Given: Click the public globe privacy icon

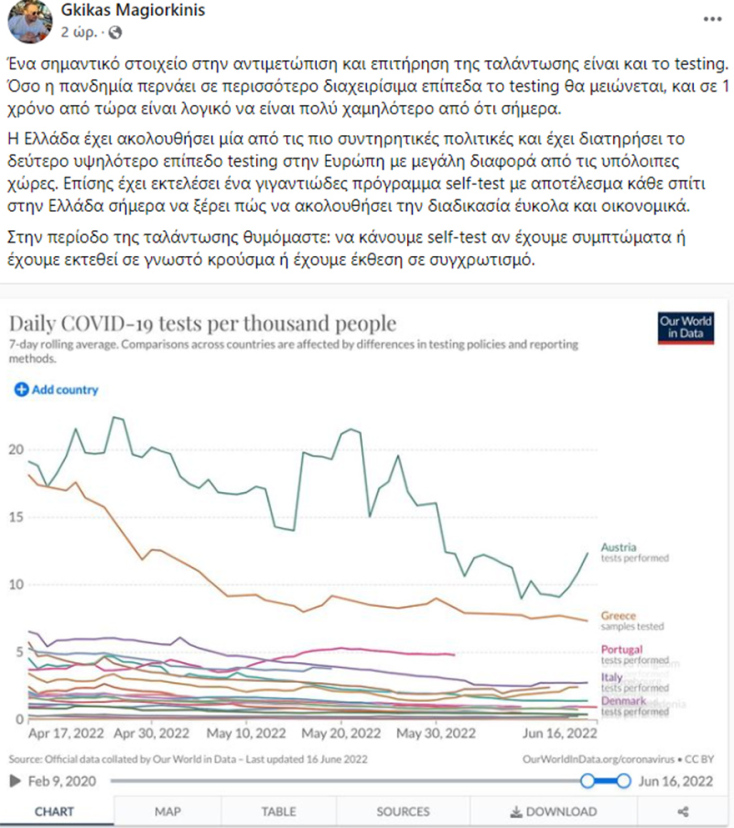Looking at the screenshot, I should tap(113, 32).
